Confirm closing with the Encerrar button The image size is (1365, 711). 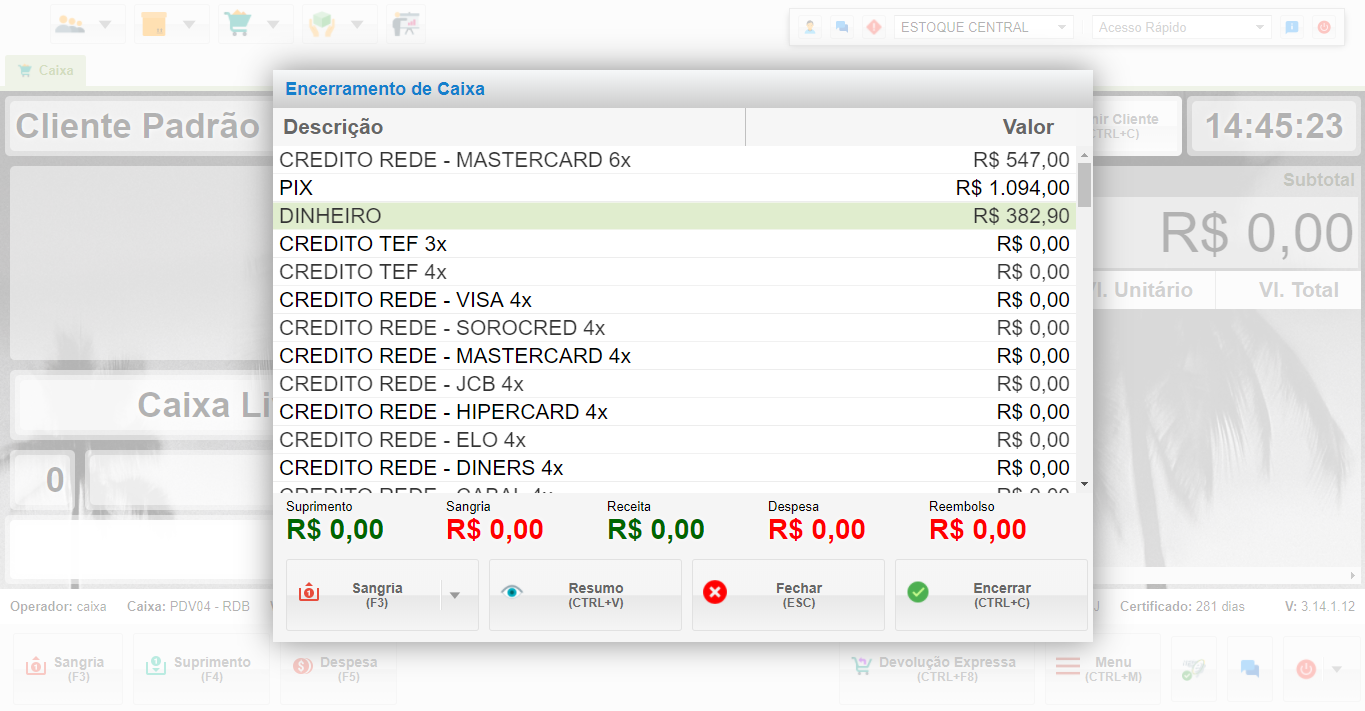991,595
